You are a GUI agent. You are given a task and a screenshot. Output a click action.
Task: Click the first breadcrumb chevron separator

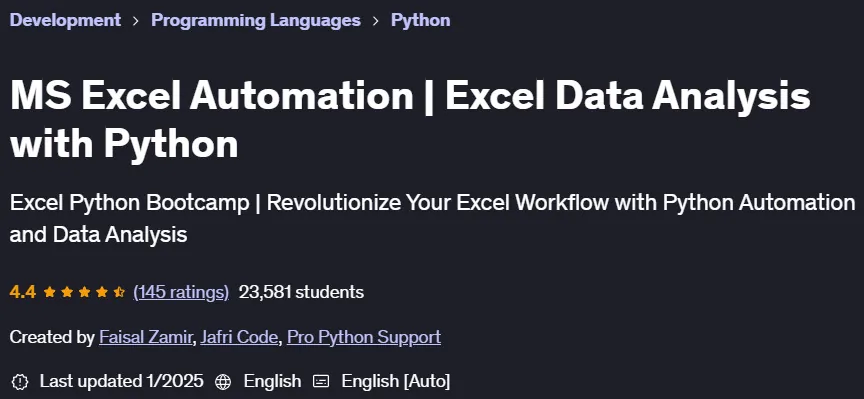click(136, 21)
